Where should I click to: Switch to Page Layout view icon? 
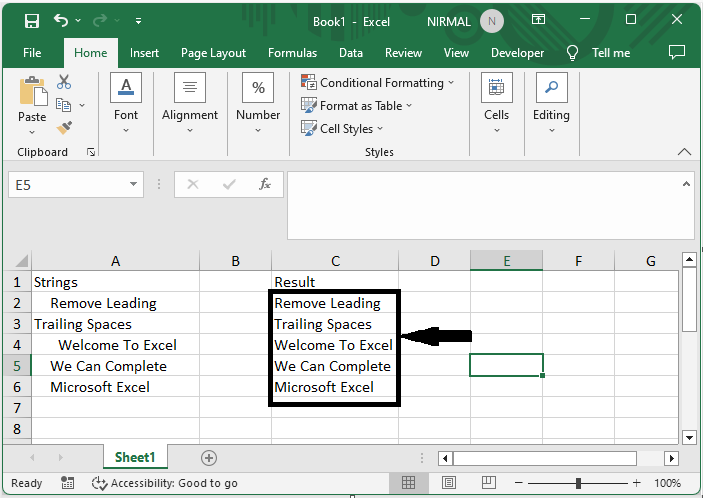449,483
